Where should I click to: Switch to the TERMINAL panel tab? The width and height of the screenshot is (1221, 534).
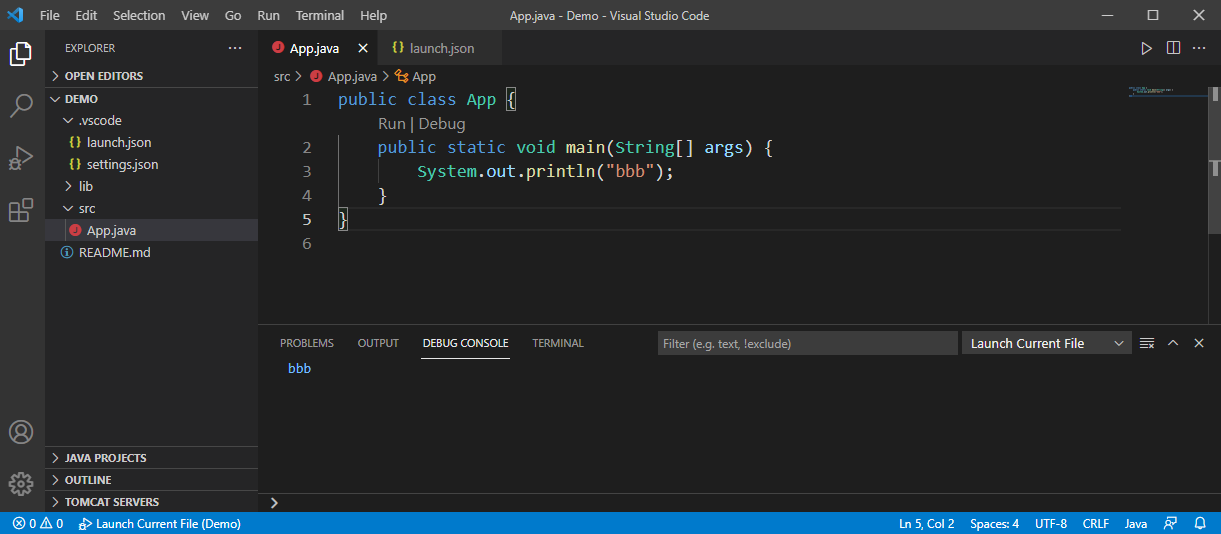pos(558,343)
